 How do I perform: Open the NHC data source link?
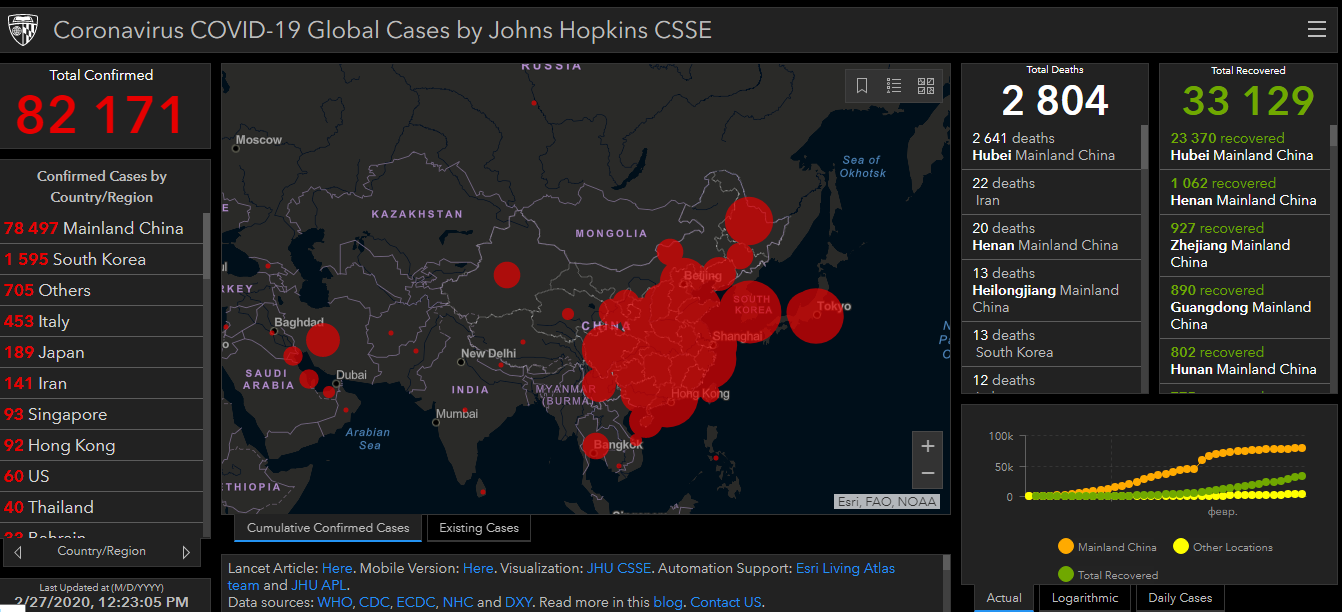[x=458, y=602]
